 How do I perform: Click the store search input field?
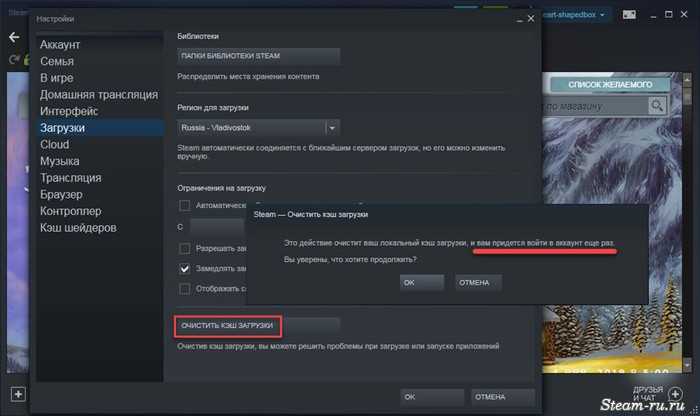click(595, 106)
